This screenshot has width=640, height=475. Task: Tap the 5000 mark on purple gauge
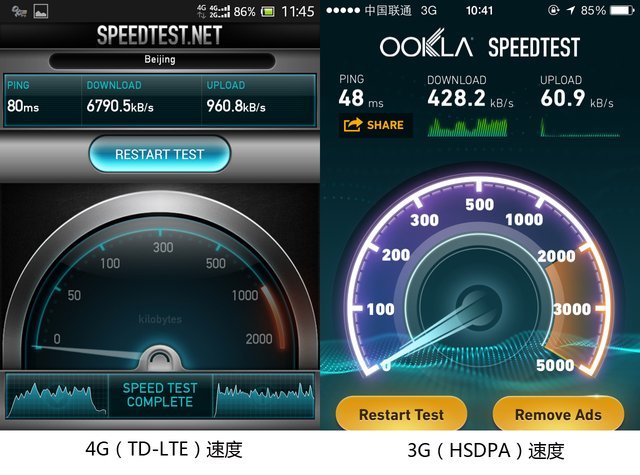(555, 365)
